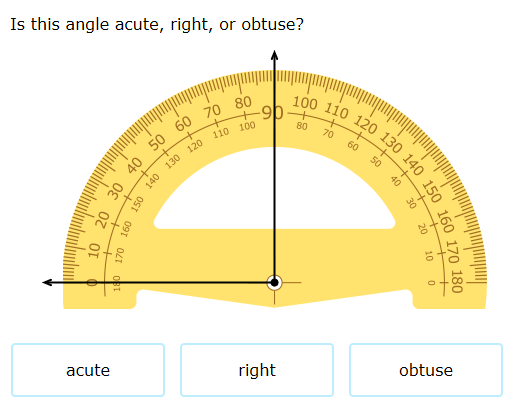
Task: Click the upward arrowhead of the vertical ray
Action: coord(274,55)
